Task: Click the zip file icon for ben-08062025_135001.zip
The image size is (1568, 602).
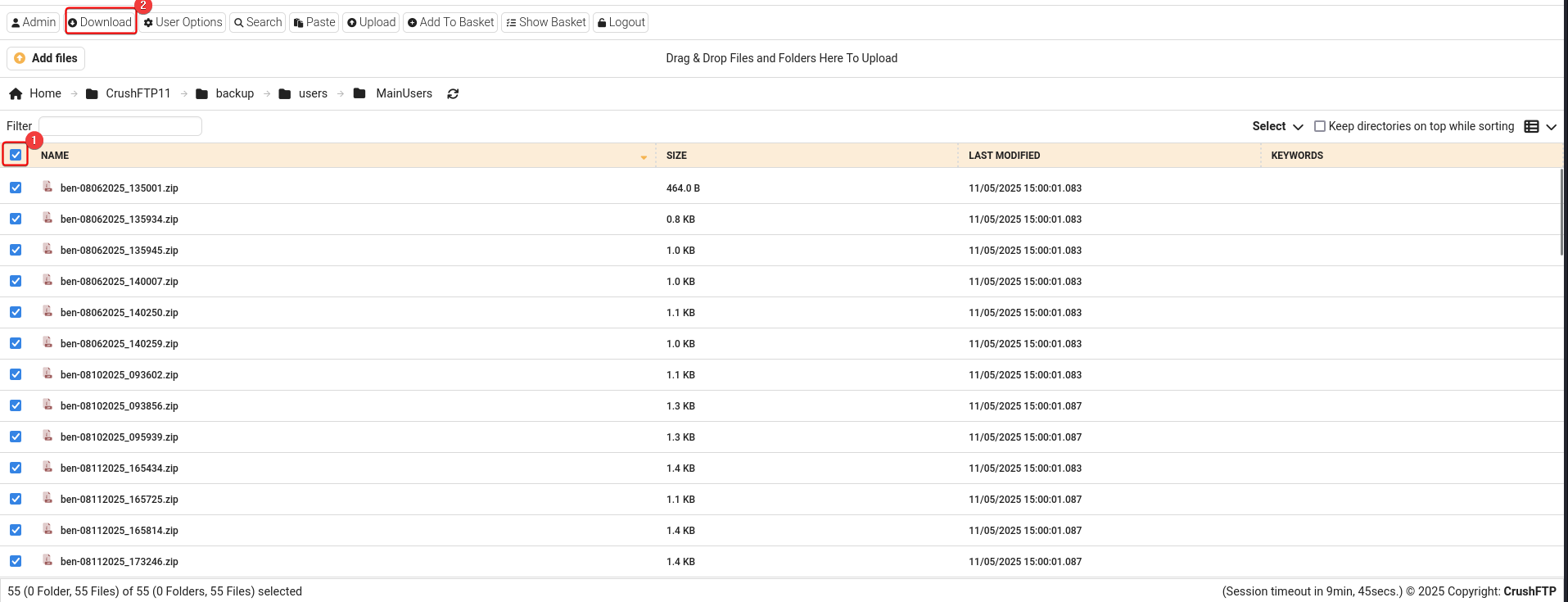Action: pyautogui.click(x=47, y=188)
